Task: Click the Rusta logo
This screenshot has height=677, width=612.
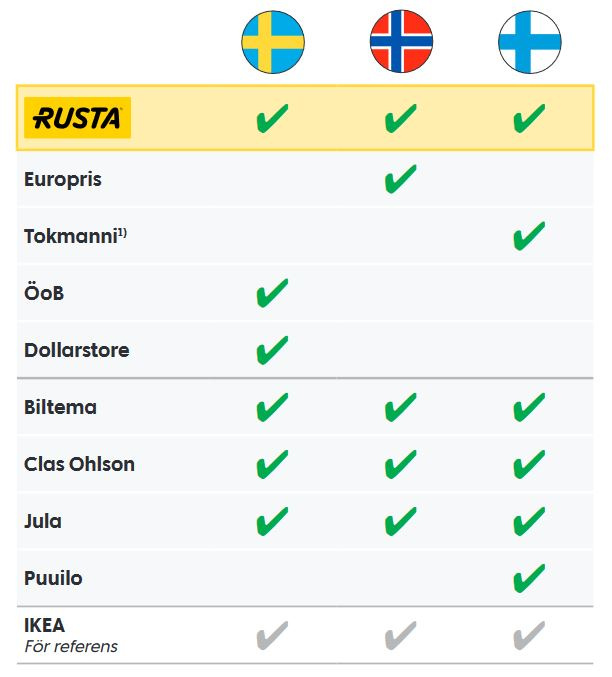Action: [77, 118]
